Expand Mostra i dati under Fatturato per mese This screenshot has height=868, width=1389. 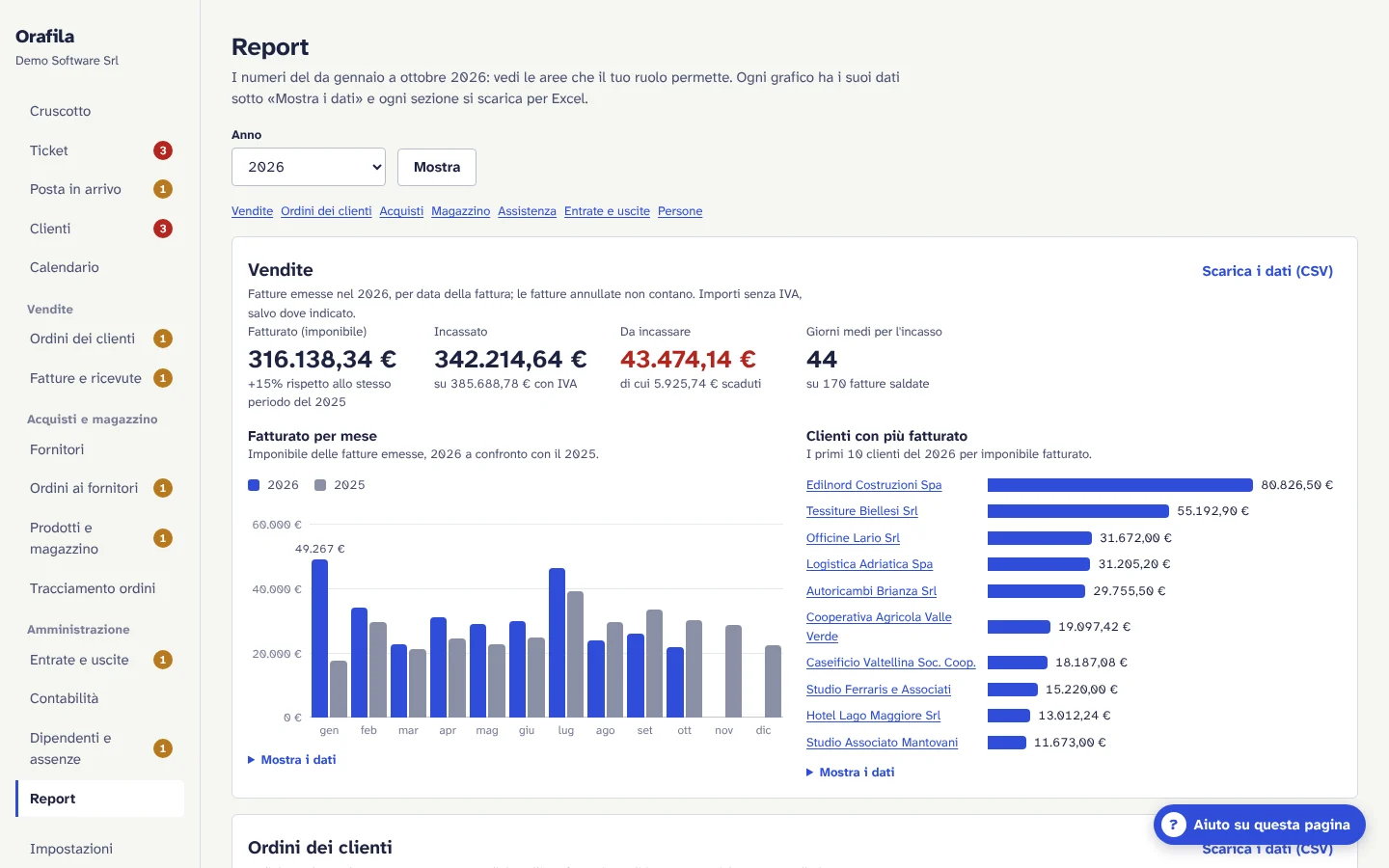point(292,760)
